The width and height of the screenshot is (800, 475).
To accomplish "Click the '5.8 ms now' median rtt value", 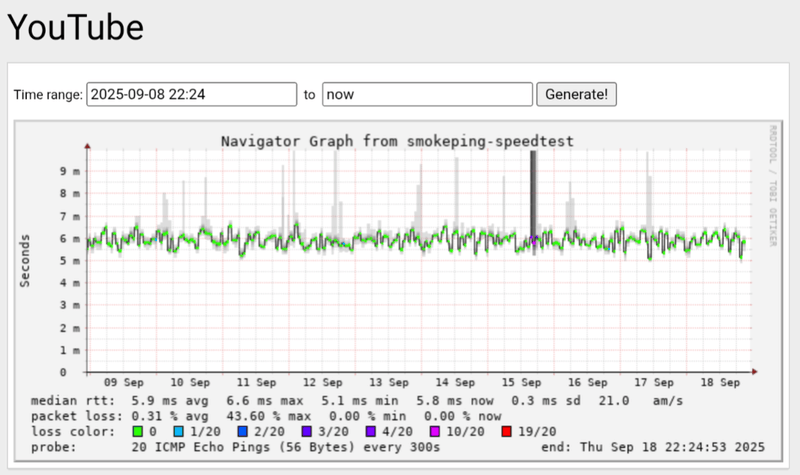I will click(x=455, y=401).
